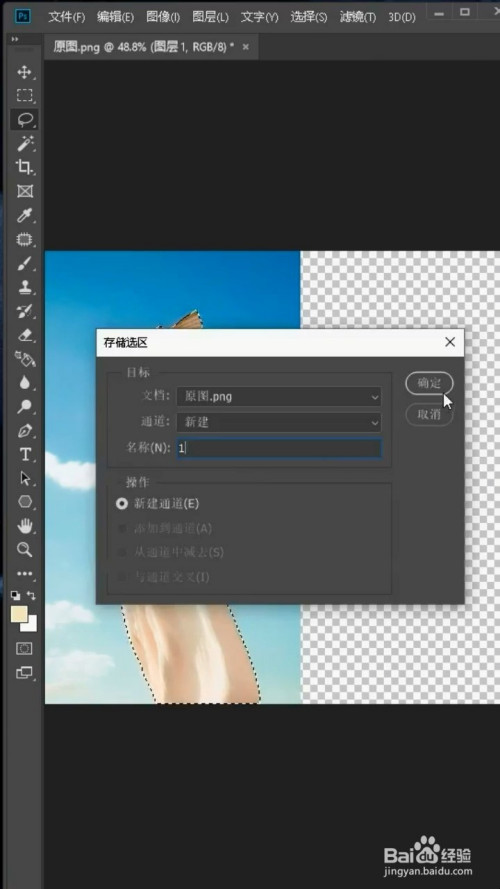The width and height of the screenshot is (500, 889).
Task: Reset to default foreground and background colors
Action: [x=15, y=595]
